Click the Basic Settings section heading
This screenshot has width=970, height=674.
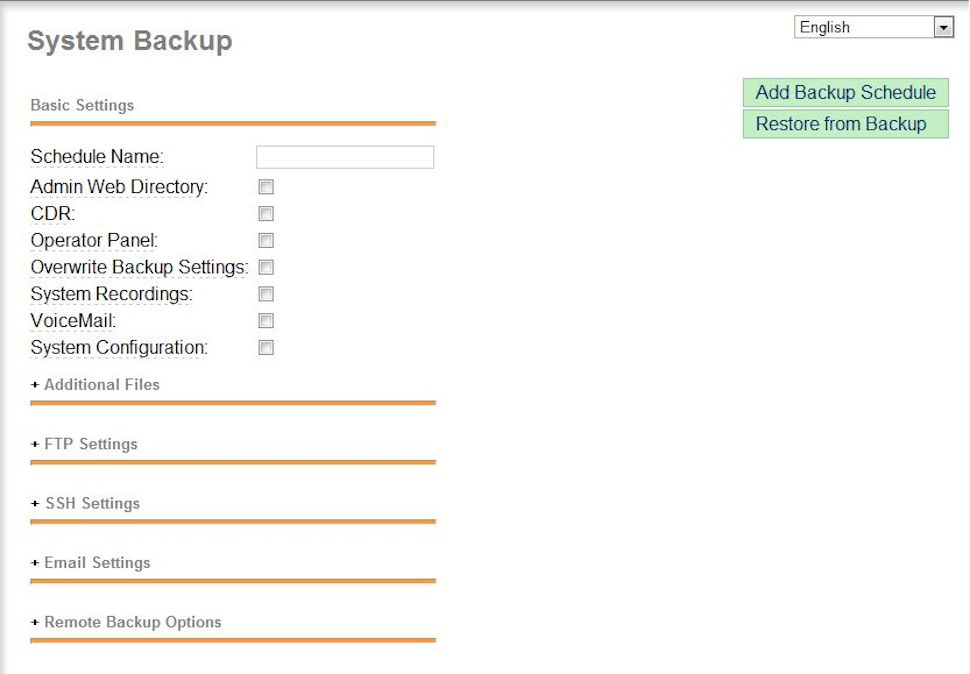tap(82, 105)
